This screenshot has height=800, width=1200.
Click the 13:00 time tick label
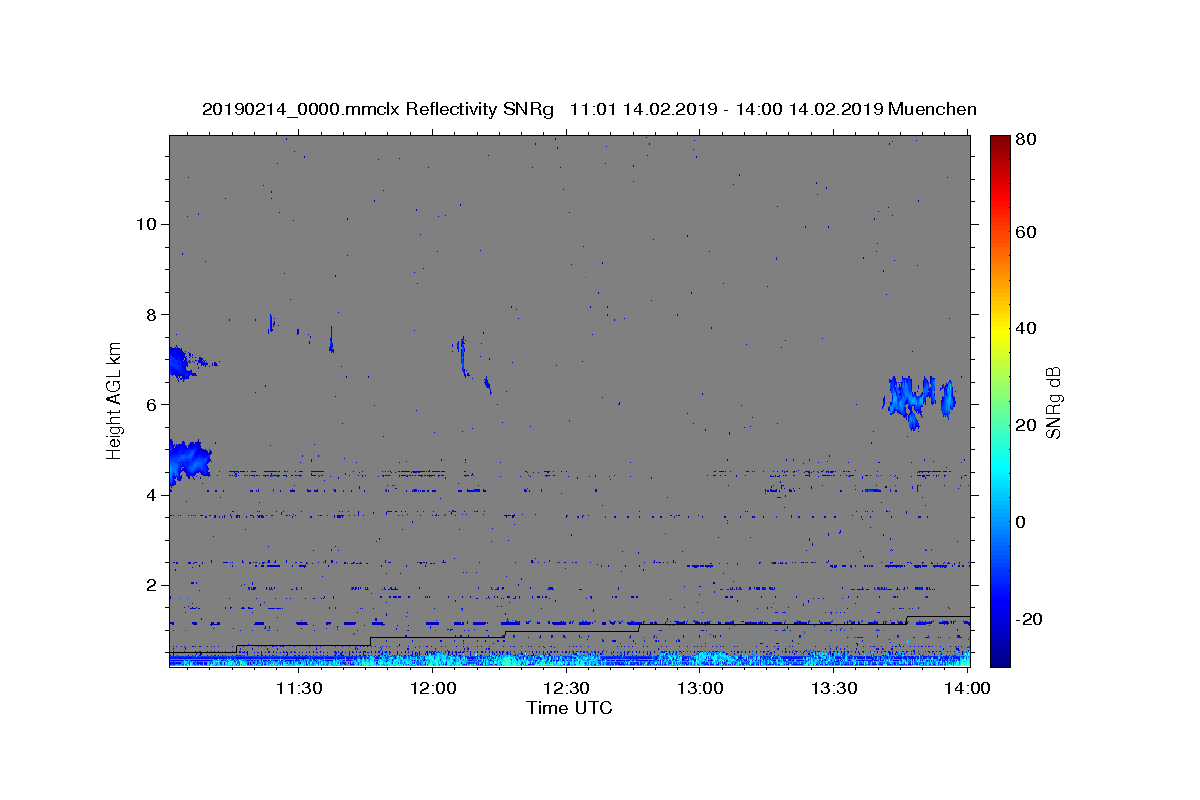(x=700, y=688)
